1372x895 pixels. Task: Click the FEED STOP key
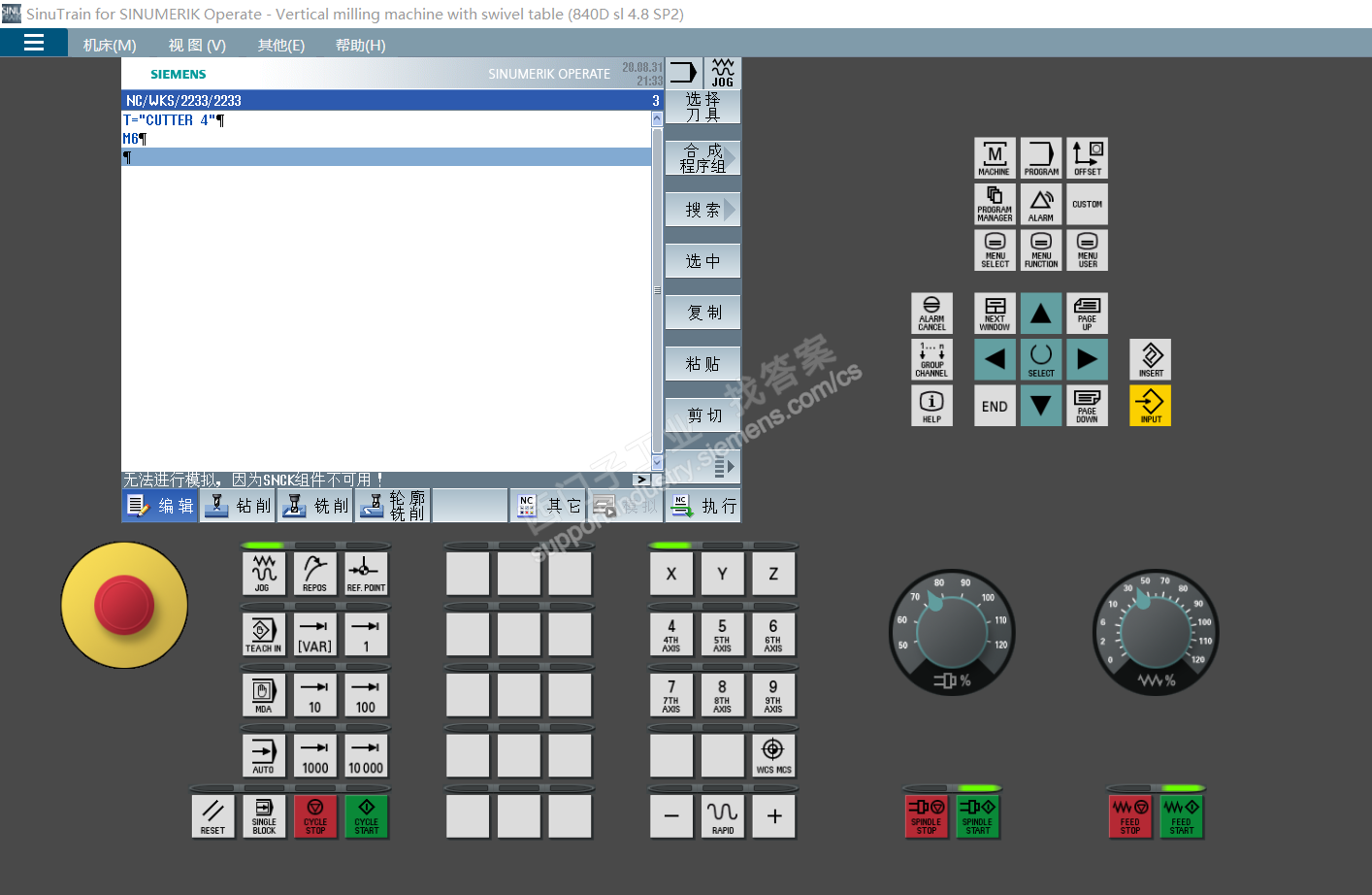(1130, 816)
